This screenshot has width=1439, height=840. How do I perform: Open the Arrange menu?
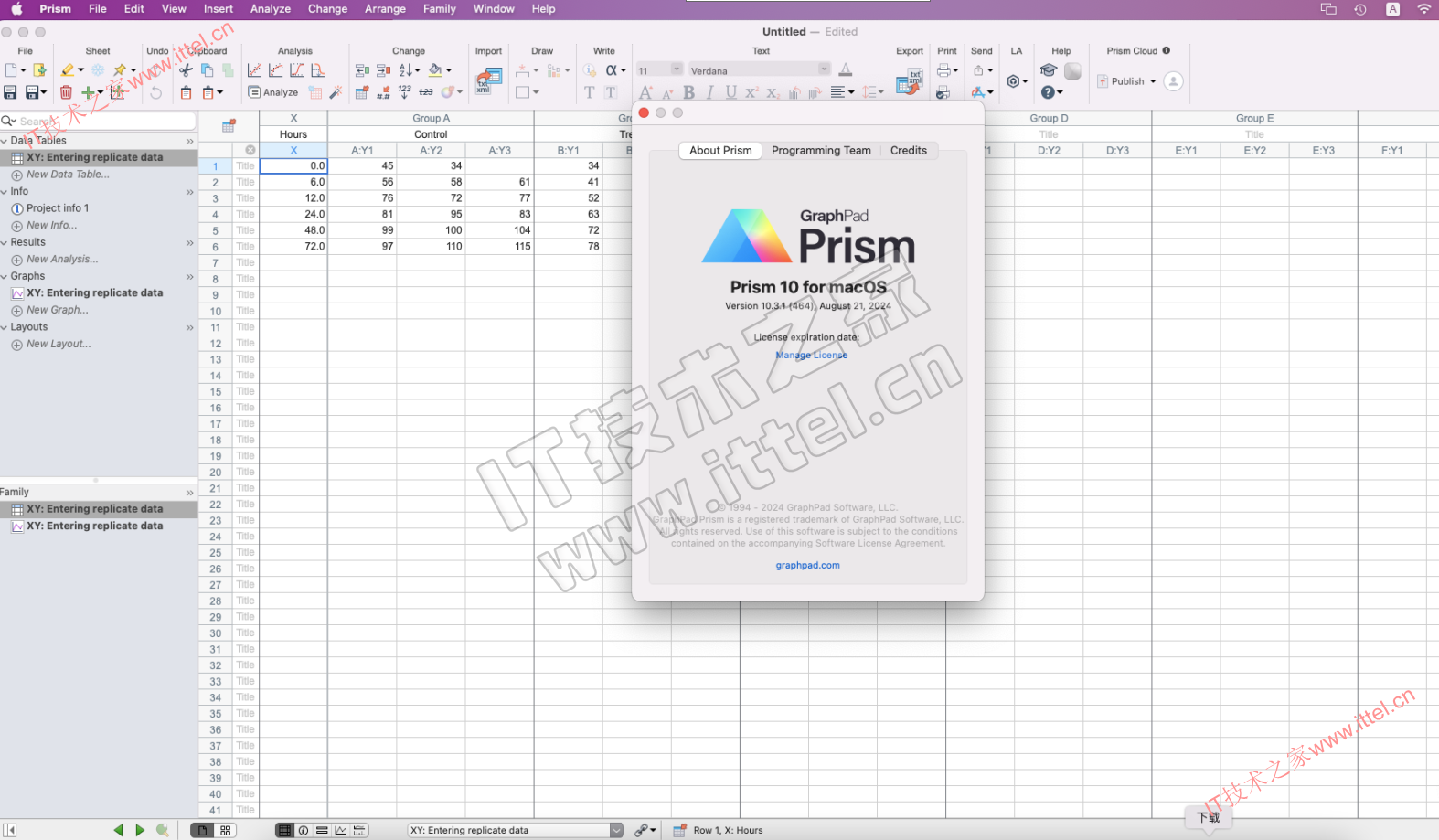385,9
